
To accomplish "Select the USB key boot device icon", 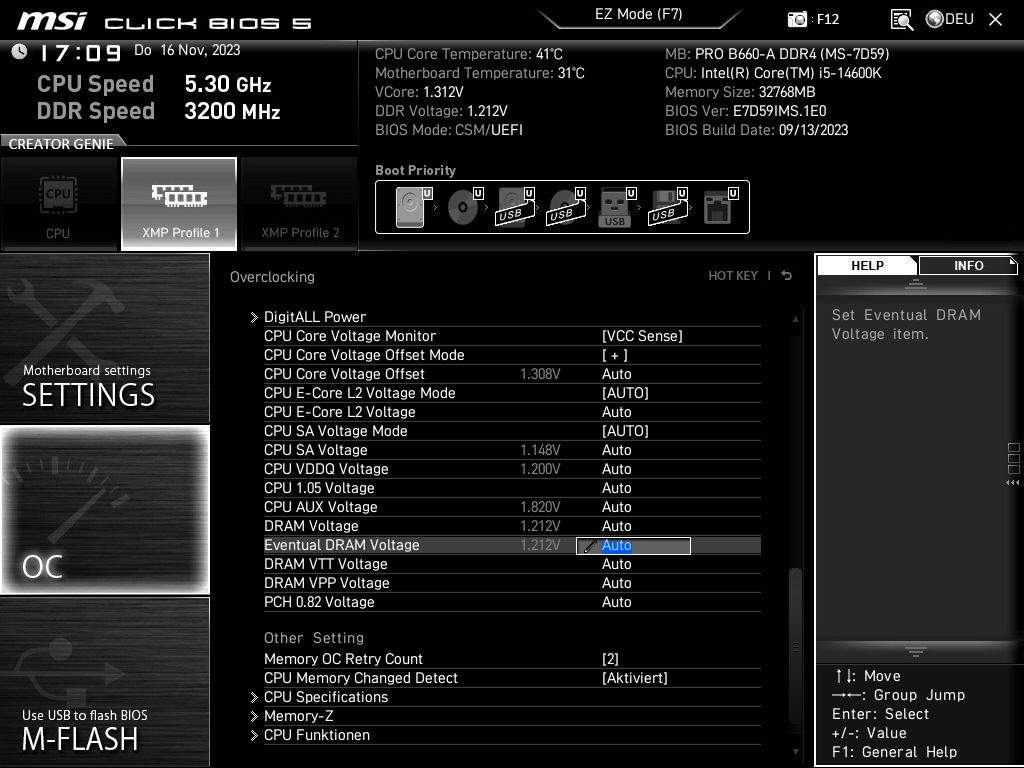I will [x=616, y=206].
